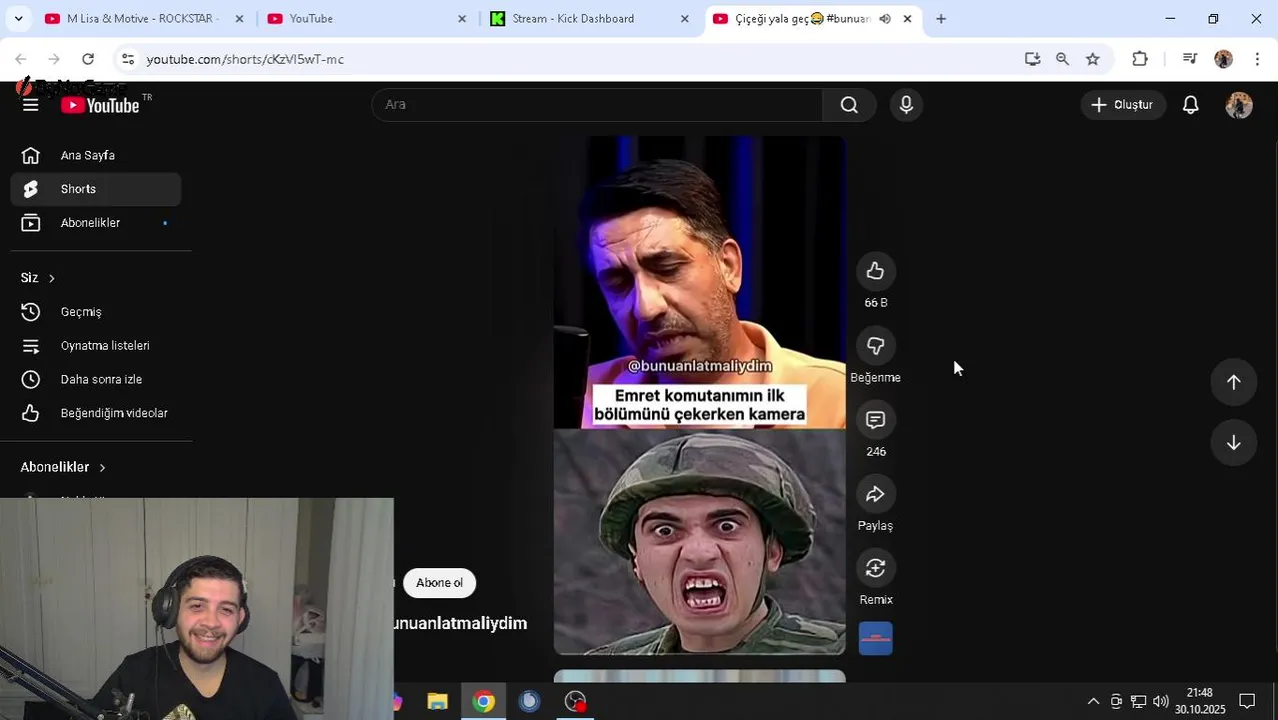Open Daha sonra izle list
This screenshot has height=720, width=1278.
point(96,380)
